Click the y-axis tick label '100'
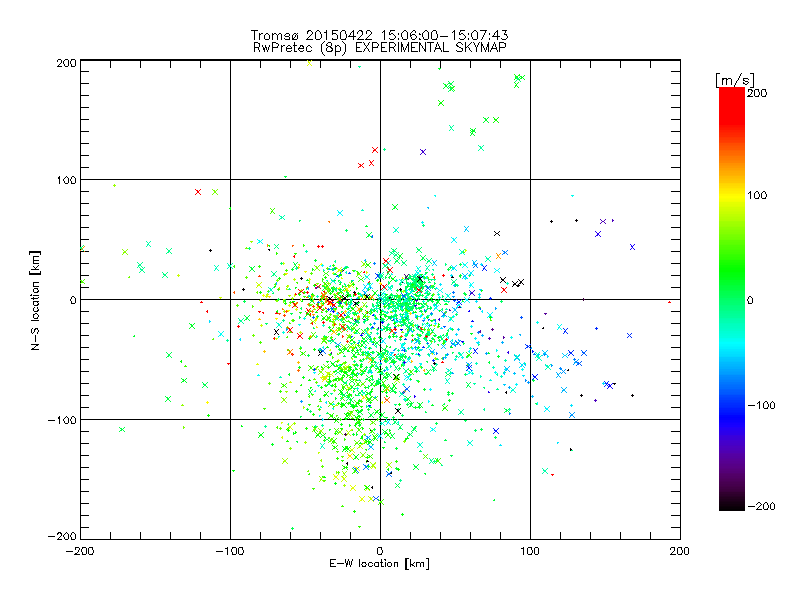Image resolution: width=800 pixels, height=600 pixels. point(66,181)
